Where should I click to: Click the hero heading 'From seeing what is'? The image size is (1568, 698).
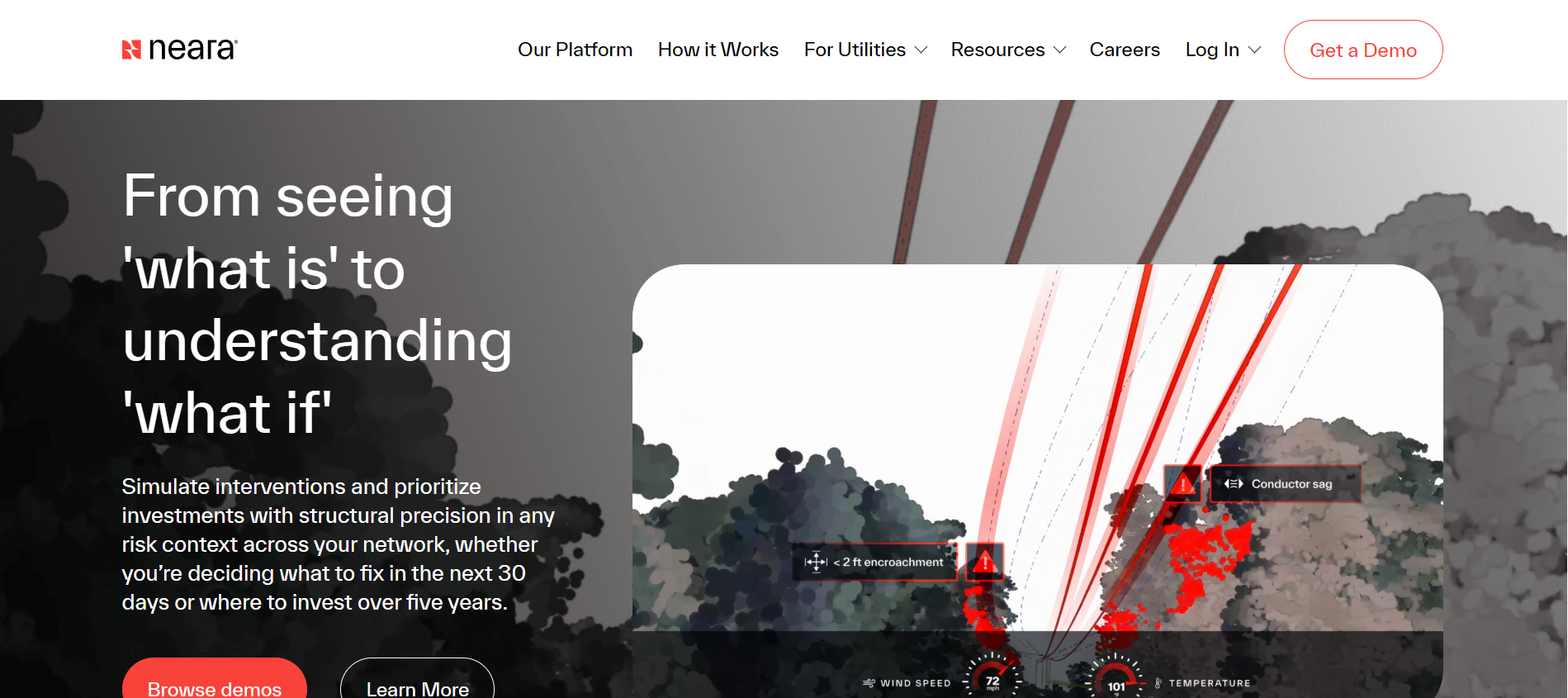[318, 304]
